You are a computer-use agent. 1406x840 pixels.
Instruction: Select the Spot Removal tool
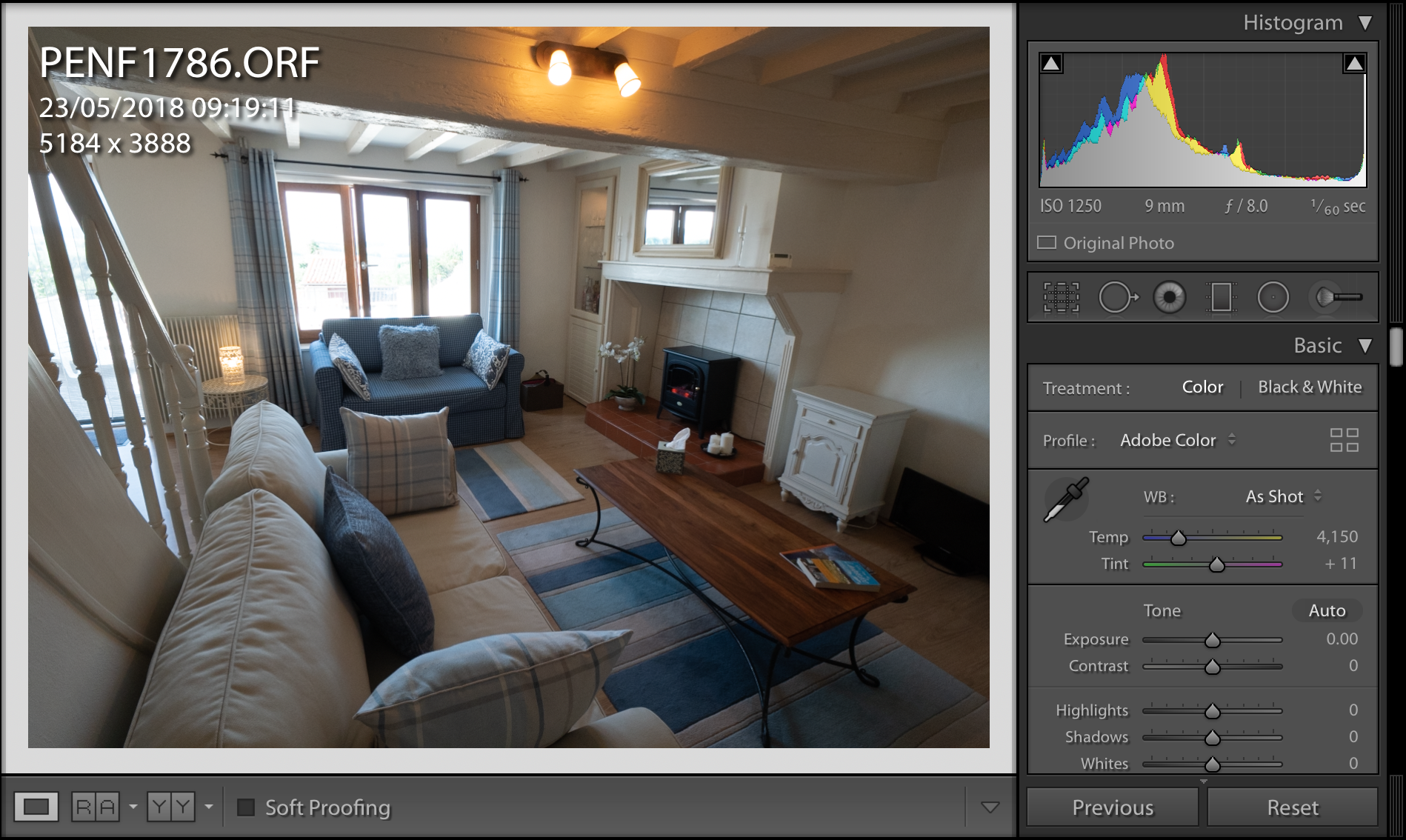coord(1117,298)
